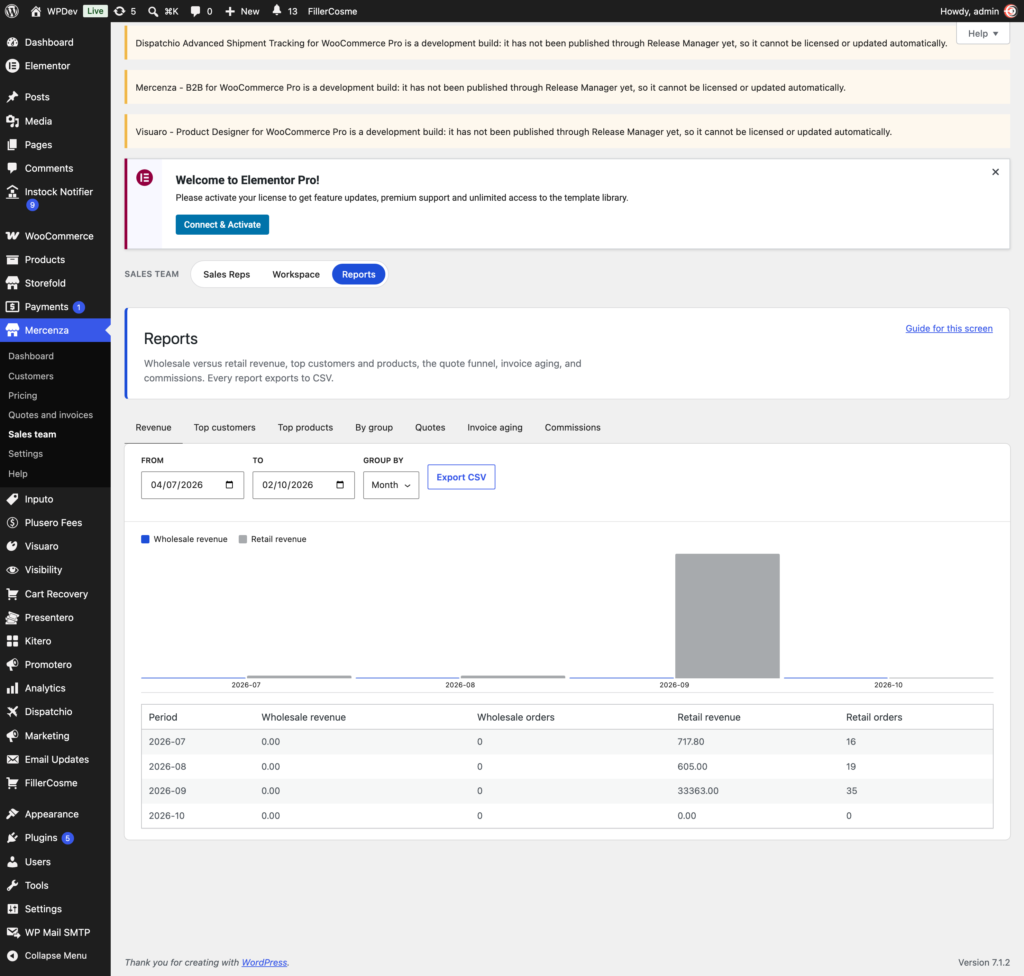The height and width of the screenshot is (976, 1024).
Task: Click the From date input field
Action: click(192, 485)
